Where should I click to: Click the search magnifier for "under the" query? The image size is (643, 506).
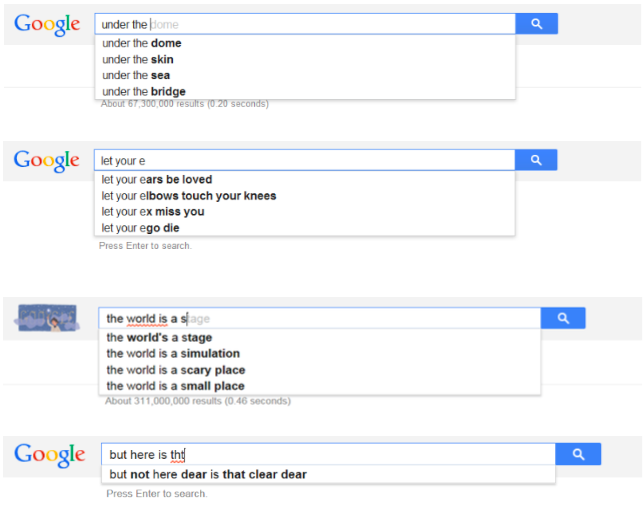536,24
